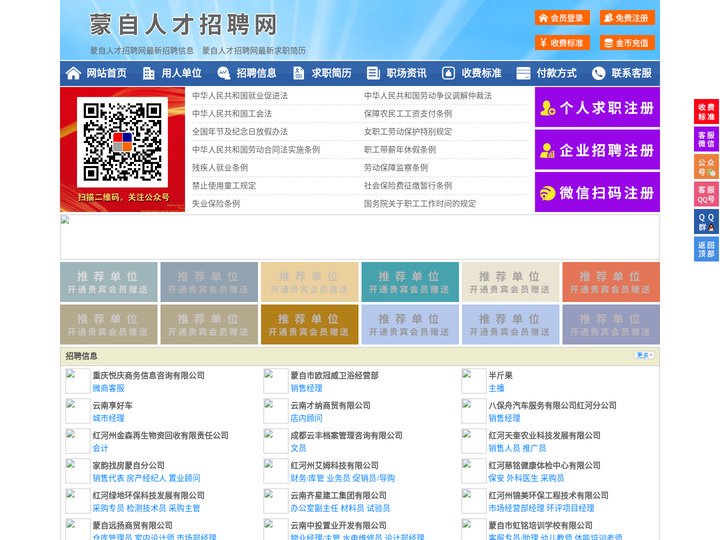Click the dark golden 推荐单位 banner tile
Screen dimensions: 720x540
pos(309,325)
